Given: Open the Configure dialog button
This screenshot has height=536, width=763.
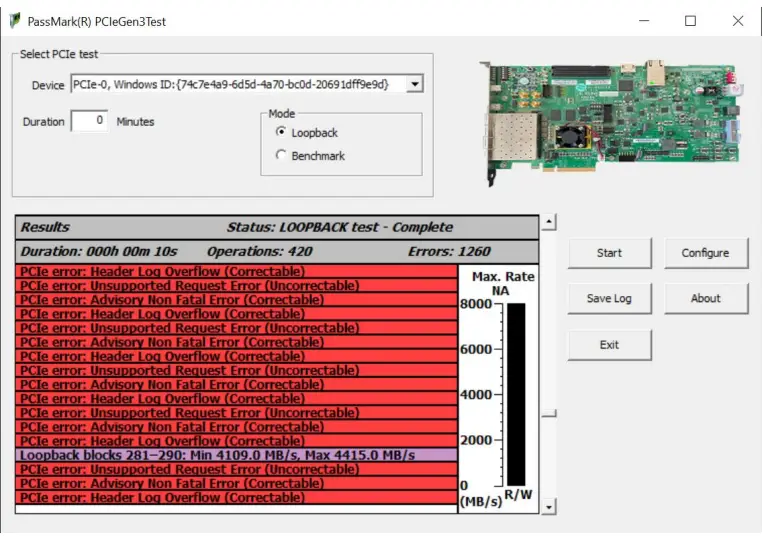Looking at the screenshot, I should [x=706, y=253].
